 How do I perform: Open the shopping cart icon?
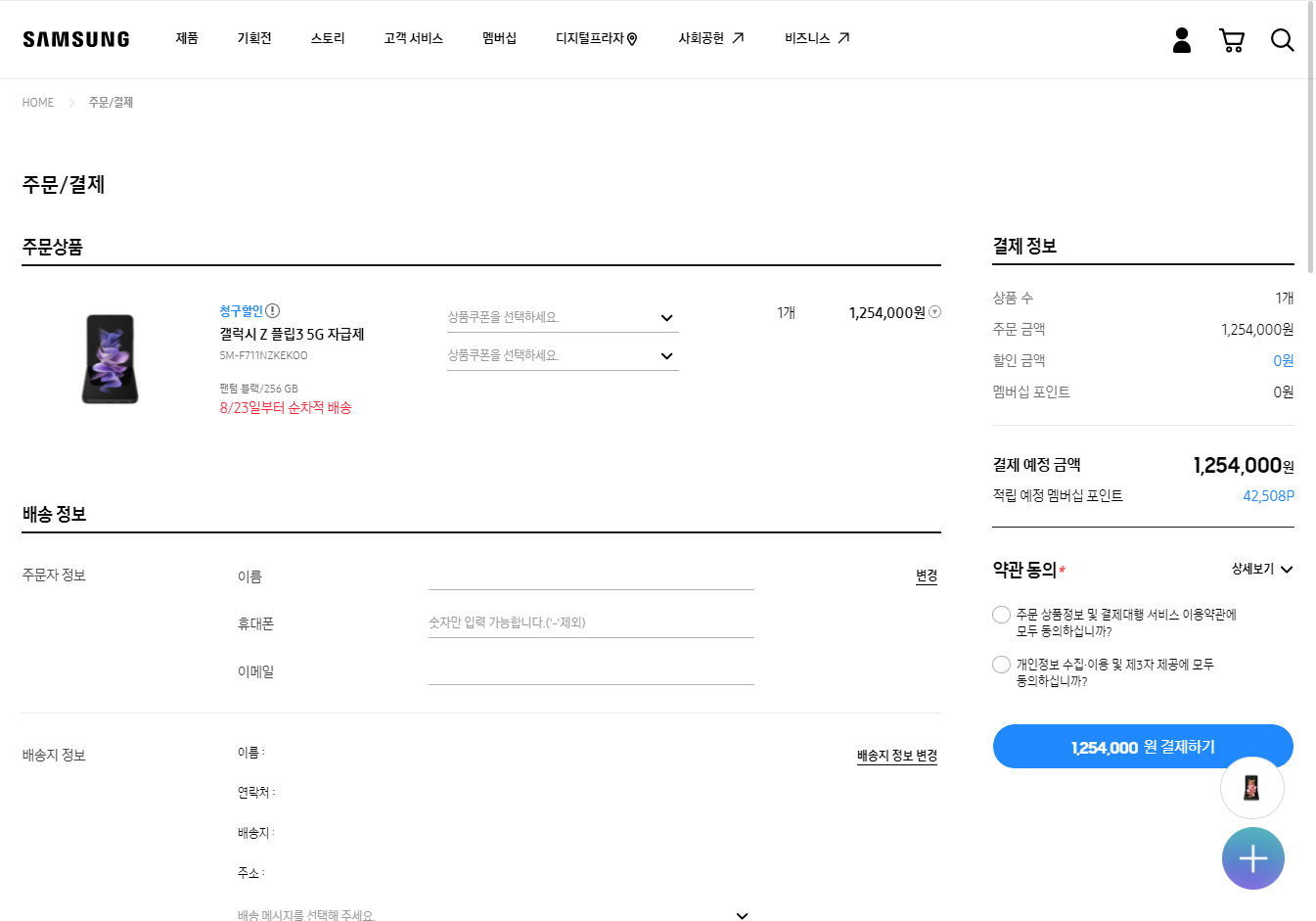[1232, 40]
